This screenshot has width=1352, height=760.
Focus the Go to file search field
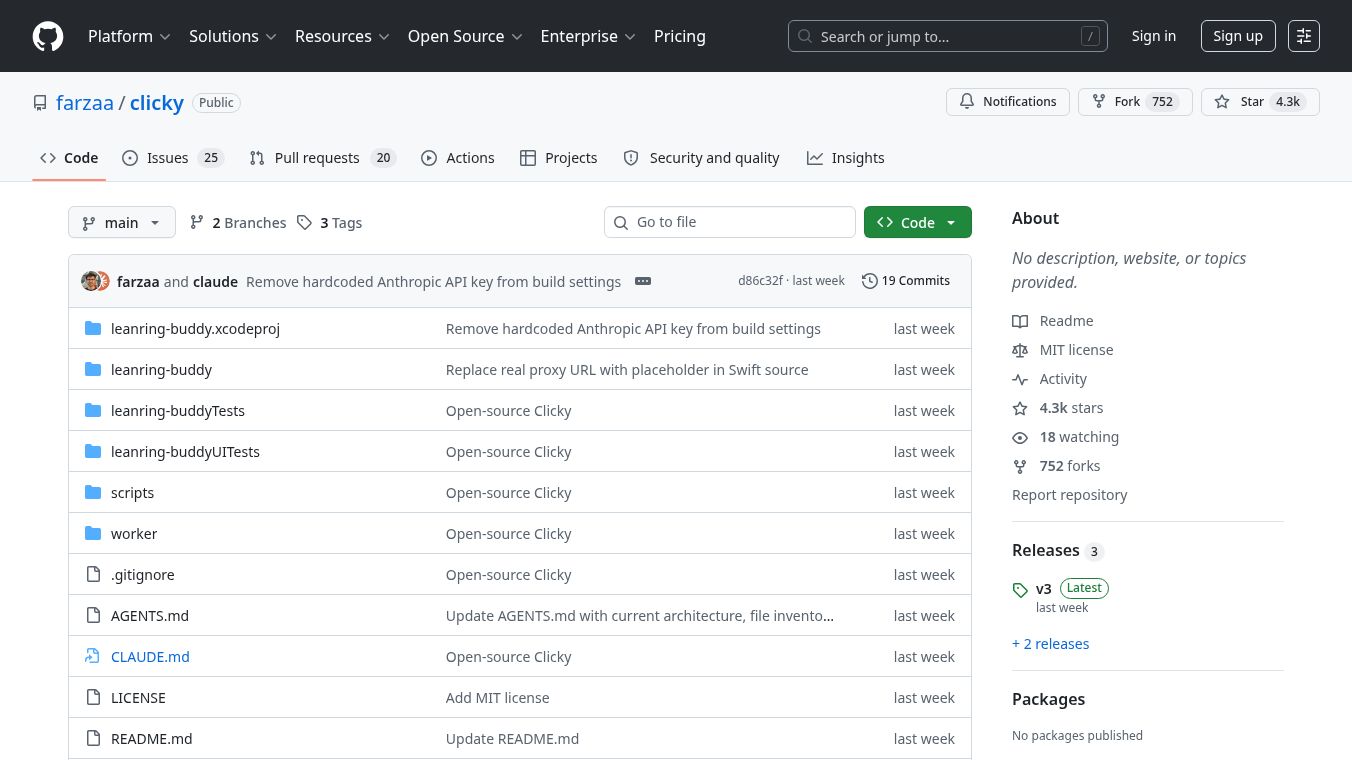[740, 222]
